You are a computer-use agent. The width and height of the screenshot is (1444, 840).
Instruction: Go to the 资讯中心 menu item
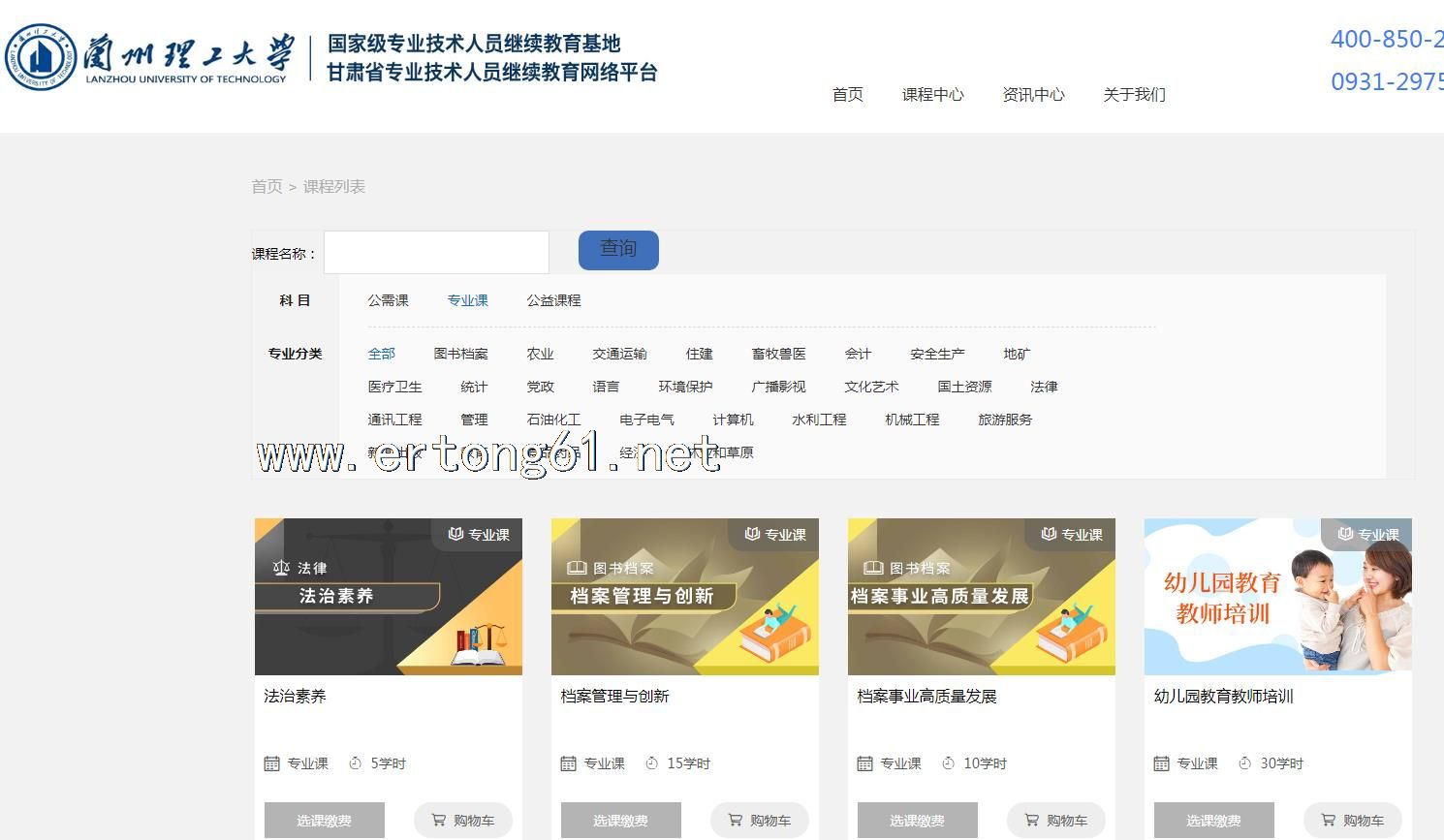coord(1033,94)
